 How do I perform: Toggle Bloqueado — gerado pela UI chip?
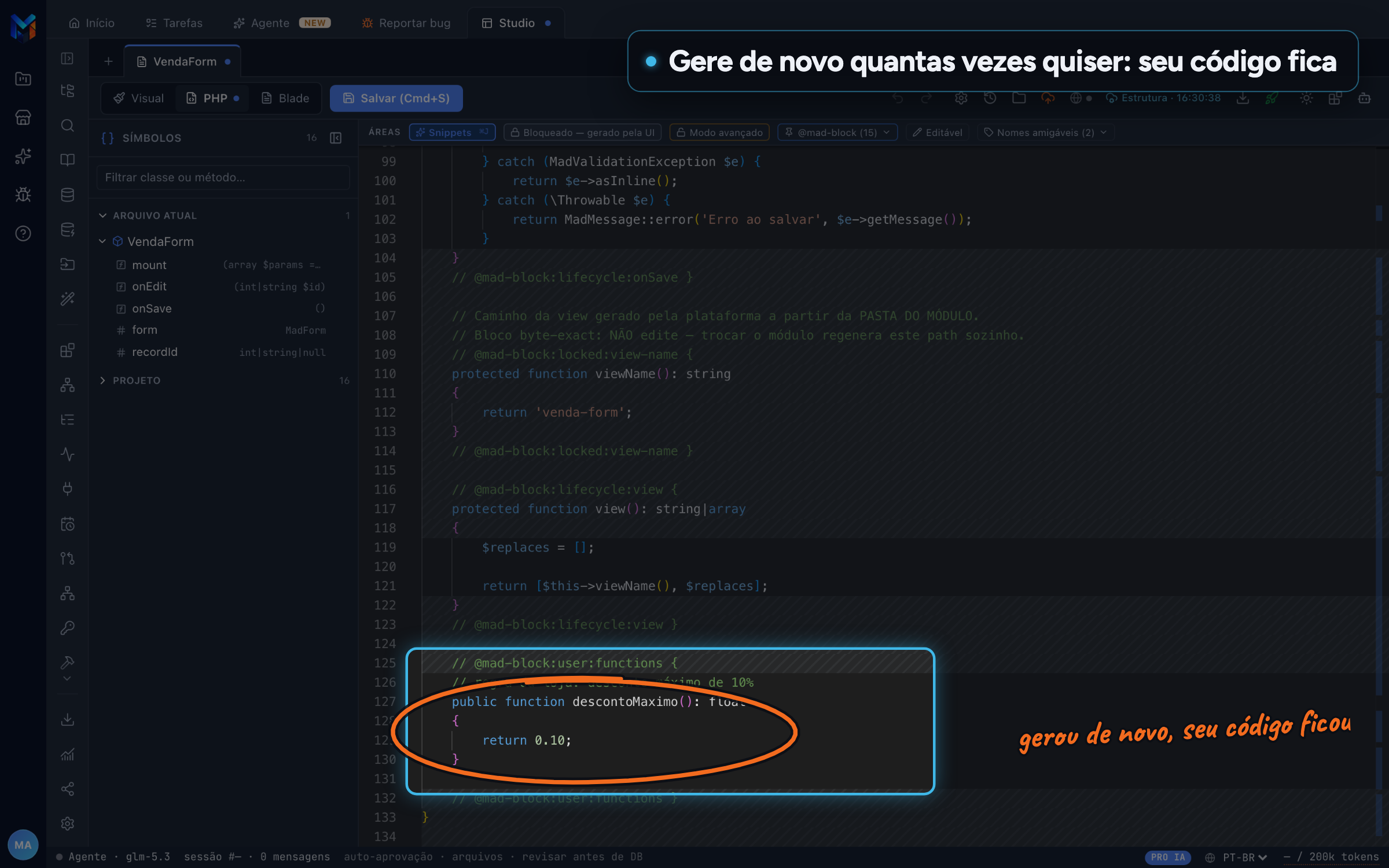point(583,133)
